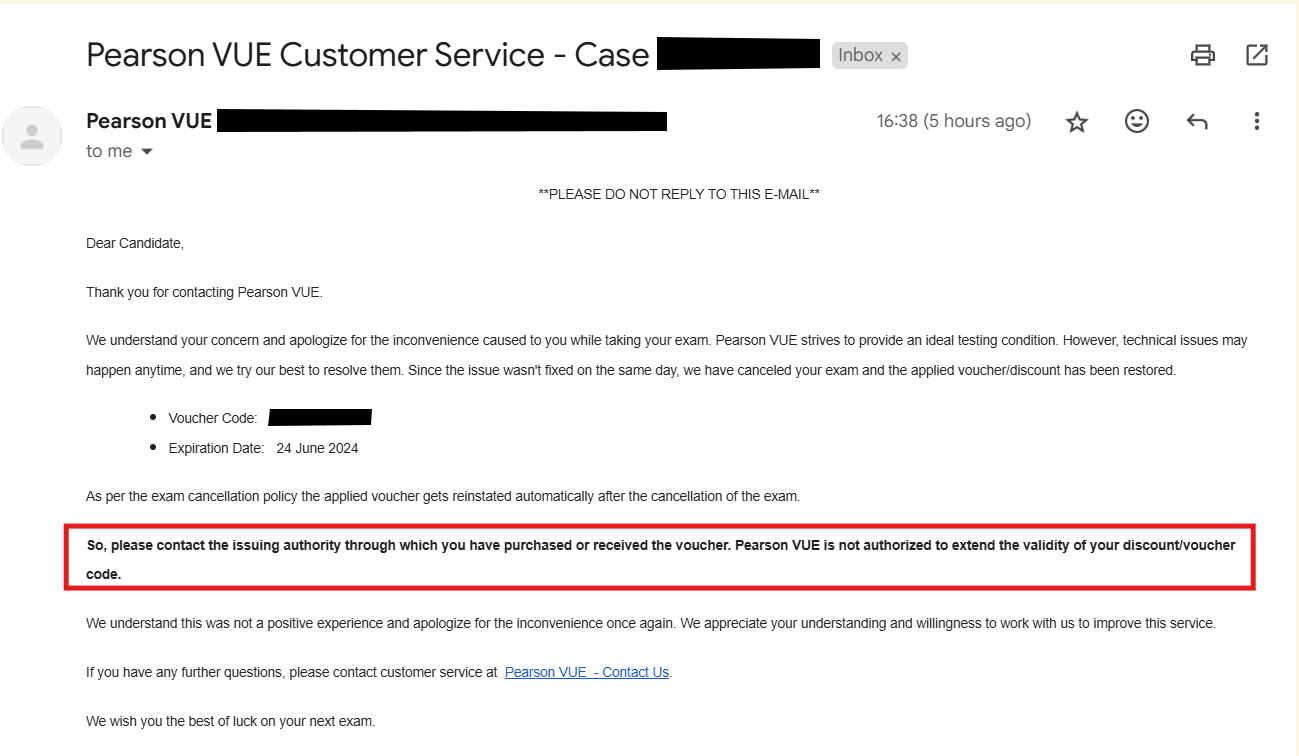The height and width of the screenshot is (756, 1299).
Task: Click the sender name Pearson VUE
Action: [x=149, y=121]
